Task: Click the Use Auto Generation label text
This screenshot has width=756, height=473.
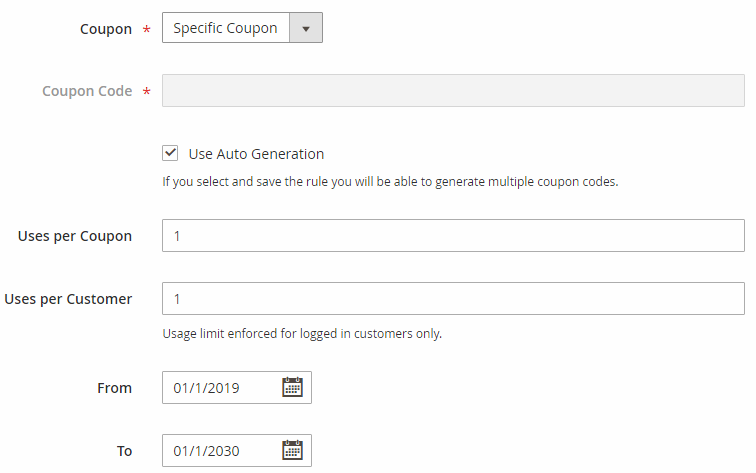Action: point(256,154)
